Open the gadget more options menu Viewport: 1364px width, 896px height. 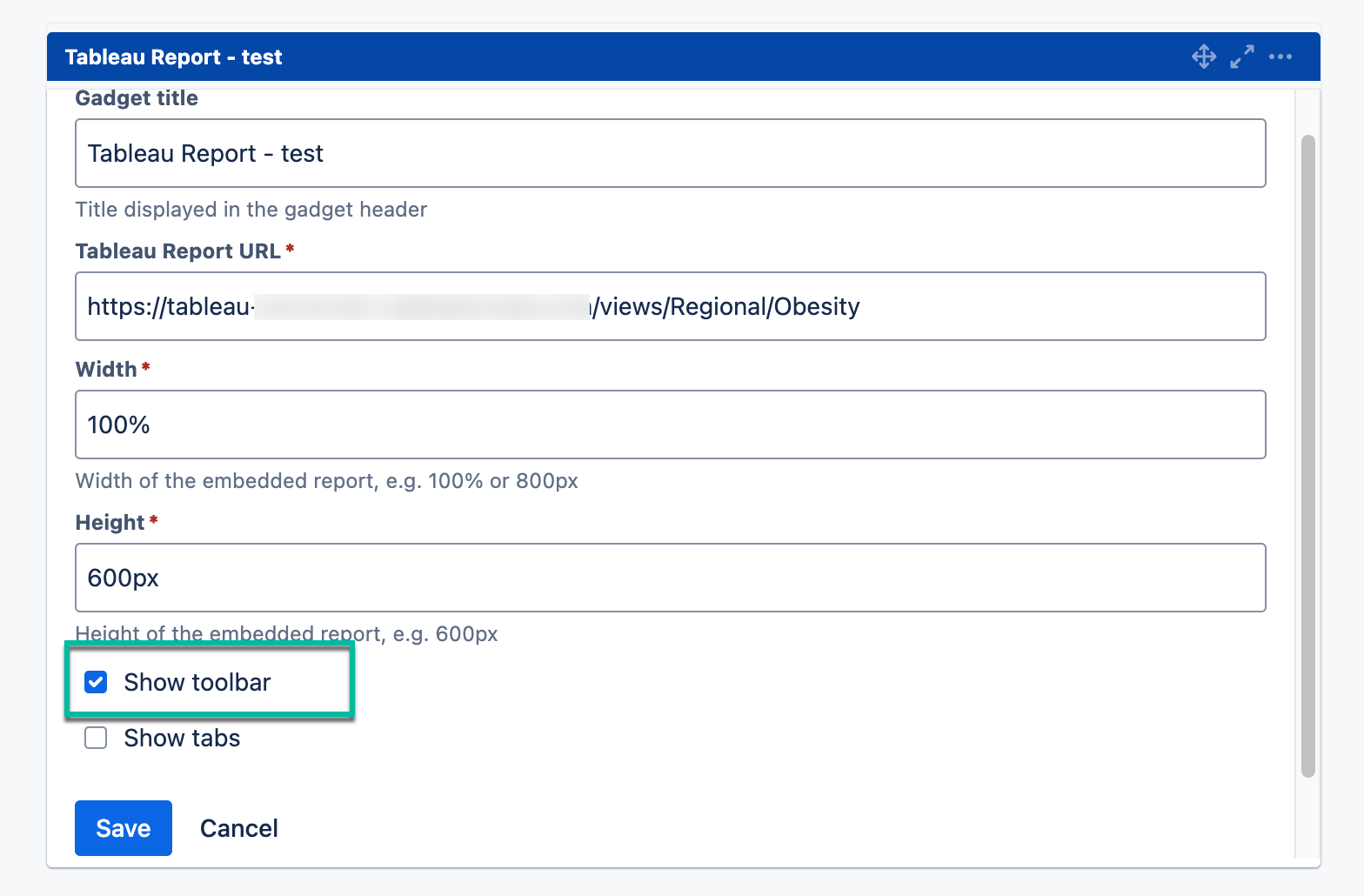coord(1280,57)
